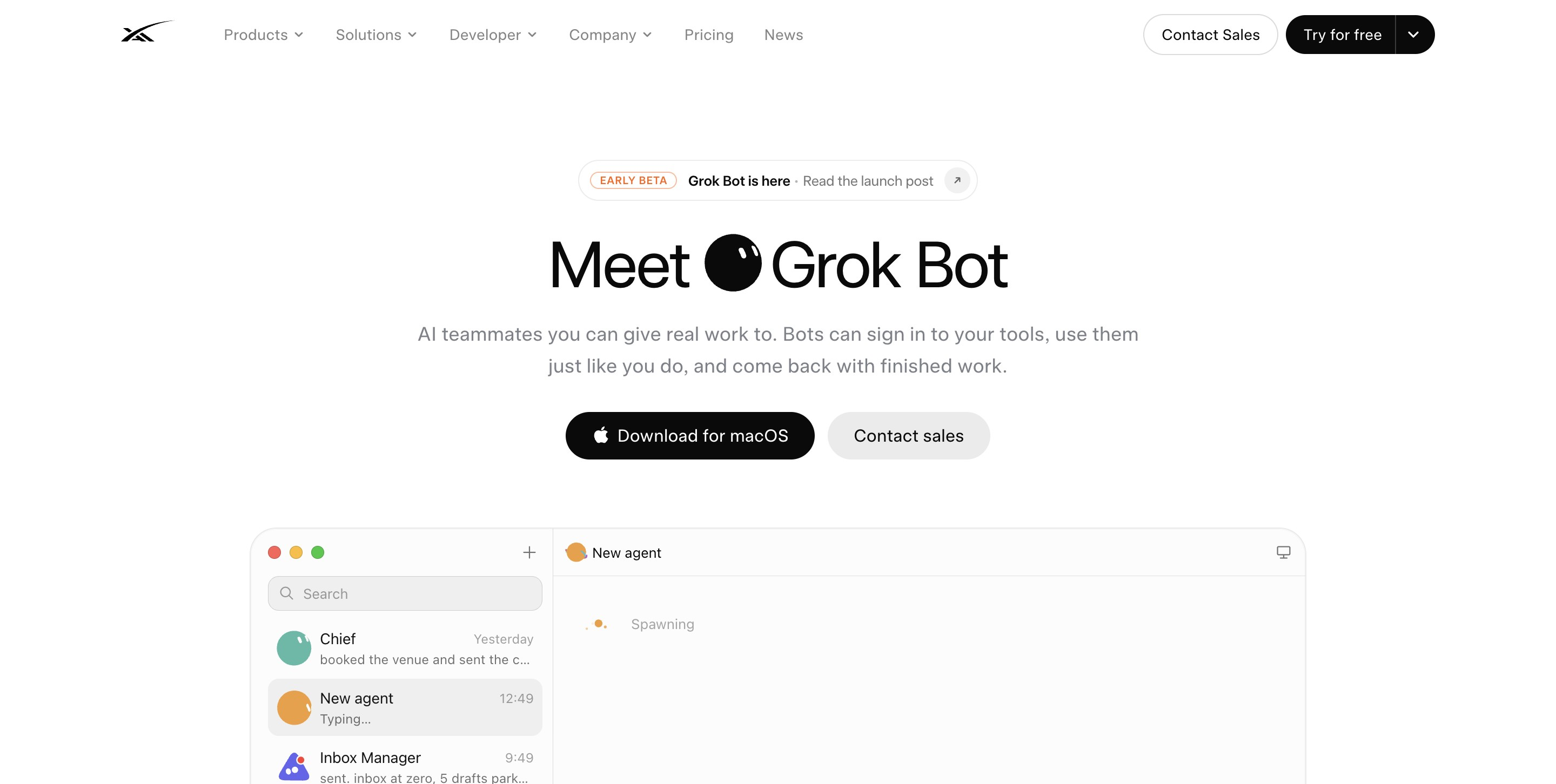The image size is (1556, 784).
Task: Click the monitor icon in agent header
Action: pyautogui.click(x=1283, y=552)
